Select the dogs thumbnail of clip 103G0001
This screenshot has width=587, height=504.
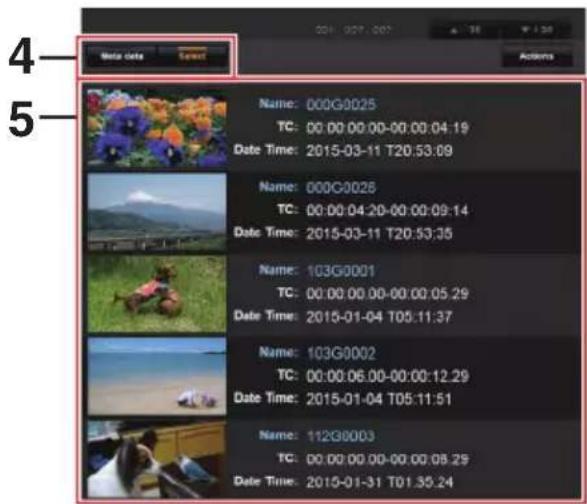click(x=157, y=294)
